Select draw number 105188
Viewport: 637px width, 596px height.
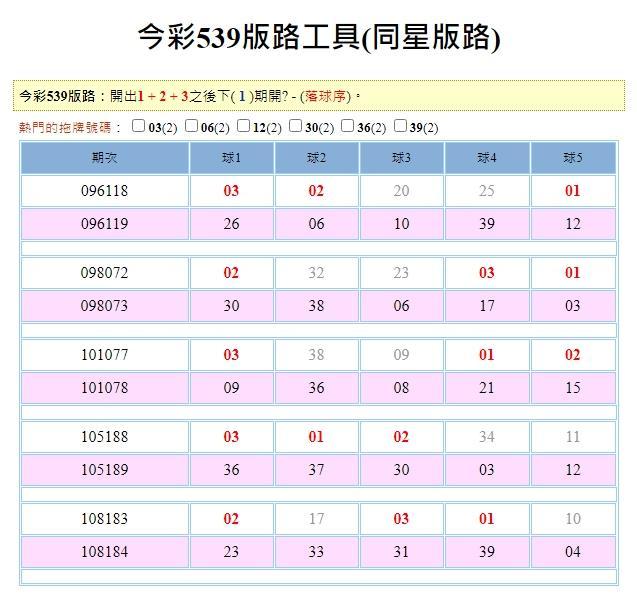tap(104, 437)
